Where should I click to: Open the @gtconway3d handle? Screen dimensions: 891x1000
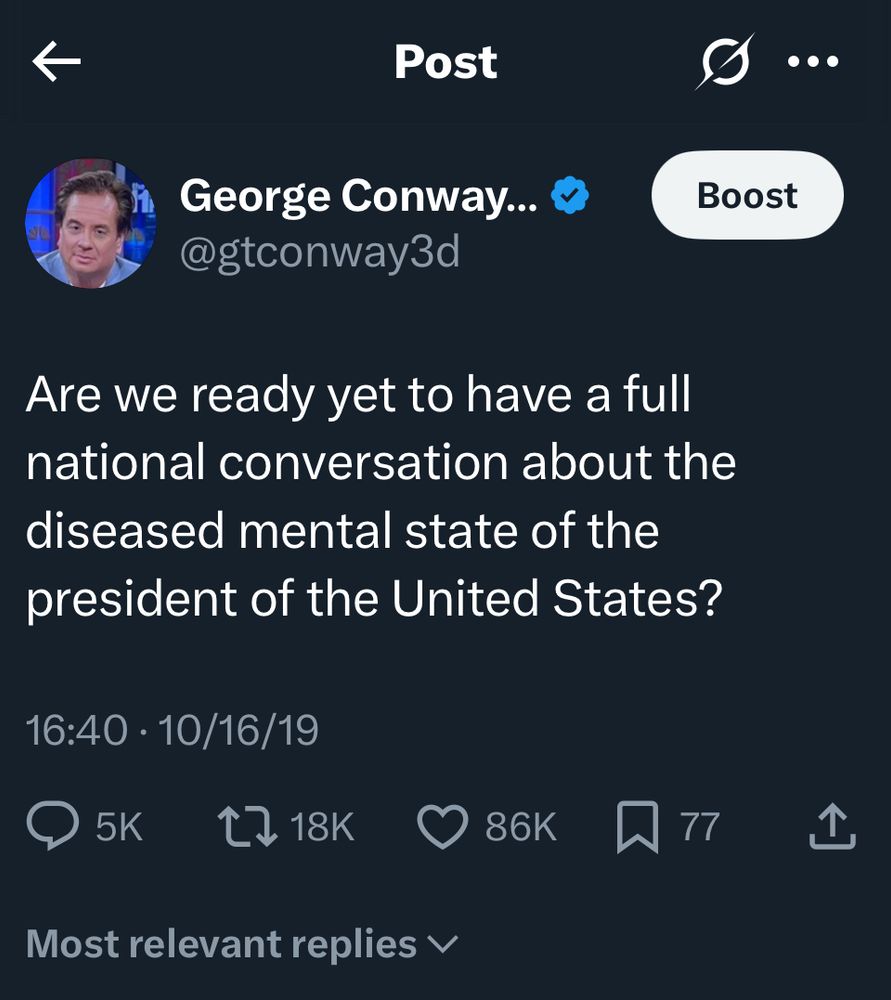pos(320,253)
